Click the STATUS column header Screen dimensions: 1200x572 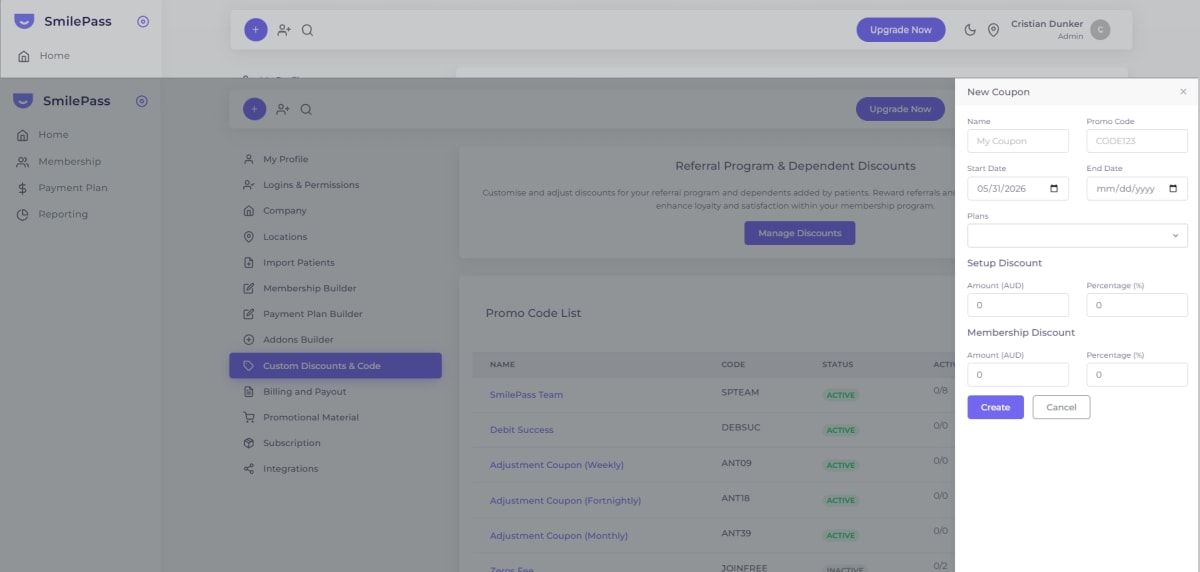(838, 365)
